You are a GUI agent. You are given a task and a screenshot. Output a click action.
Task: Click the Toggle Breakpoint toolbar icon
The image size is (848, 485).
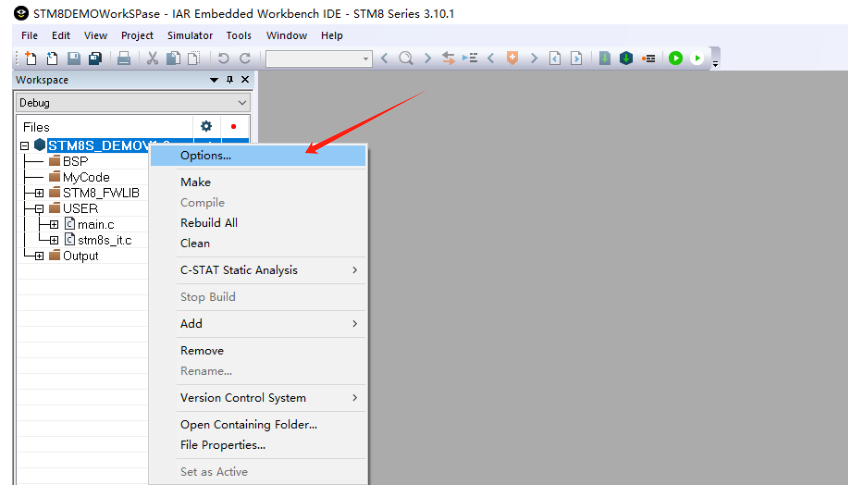(x=648, y=58)
